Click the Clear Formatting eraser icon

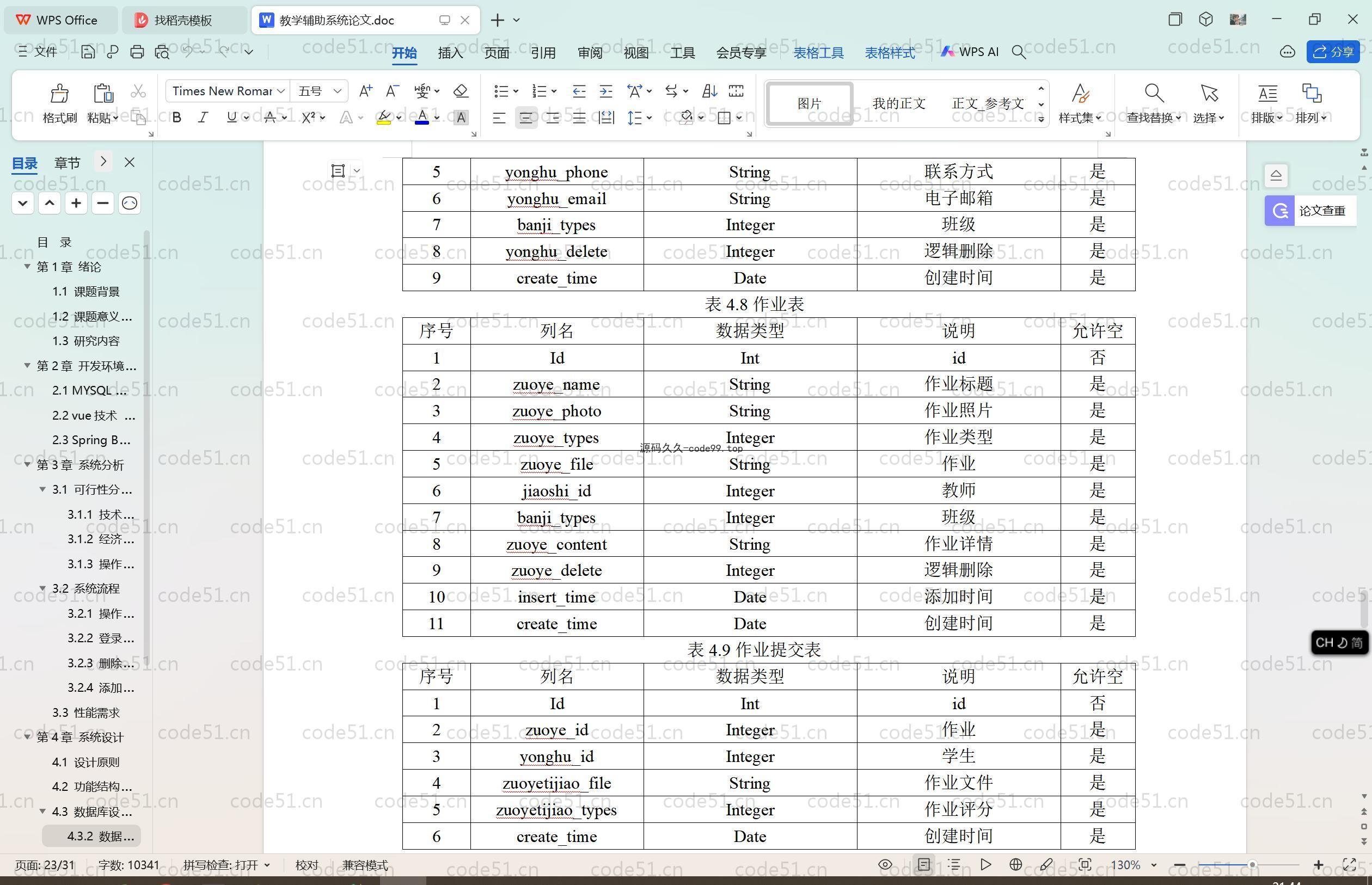pos(461,91)
